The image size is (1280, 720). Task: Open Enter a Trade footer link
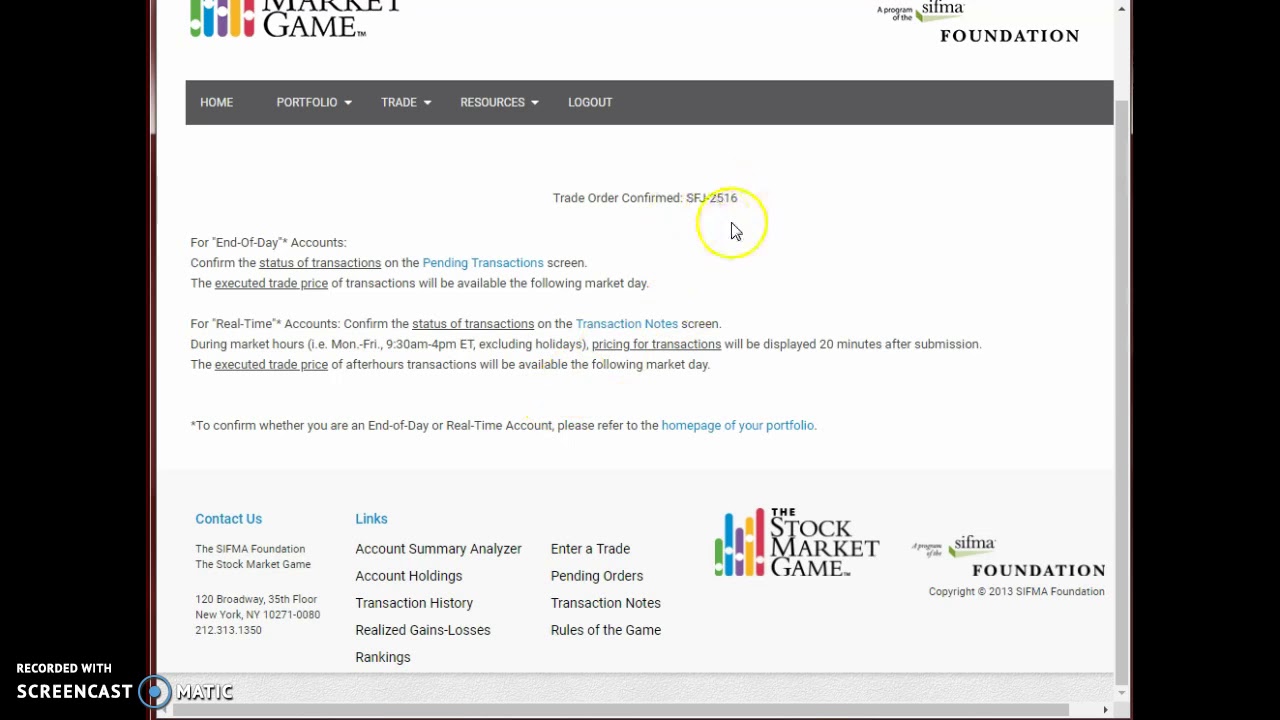pos(590,549)
